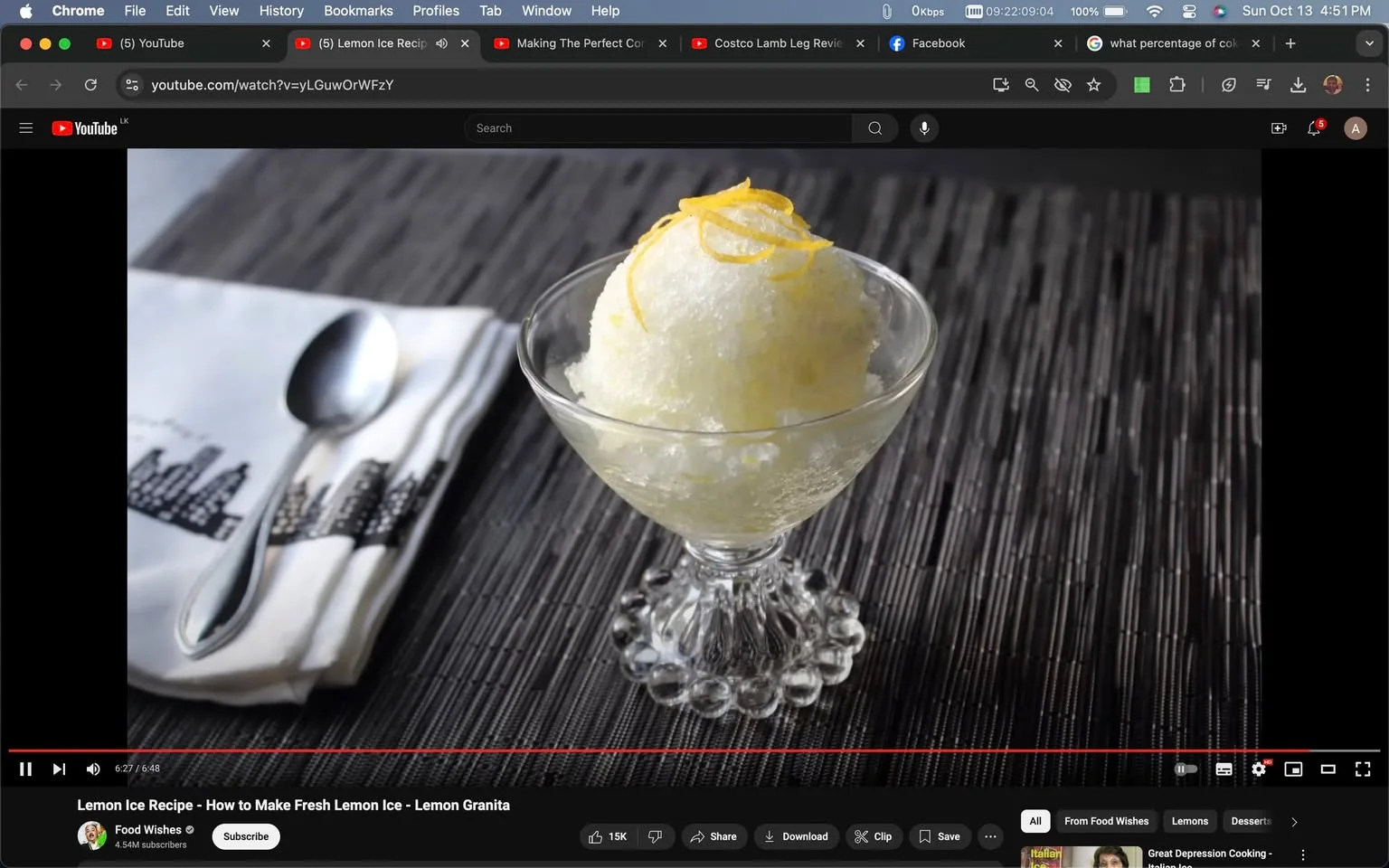Click the red video progress bar
The image size is (1389, 868).
(694, 750)
